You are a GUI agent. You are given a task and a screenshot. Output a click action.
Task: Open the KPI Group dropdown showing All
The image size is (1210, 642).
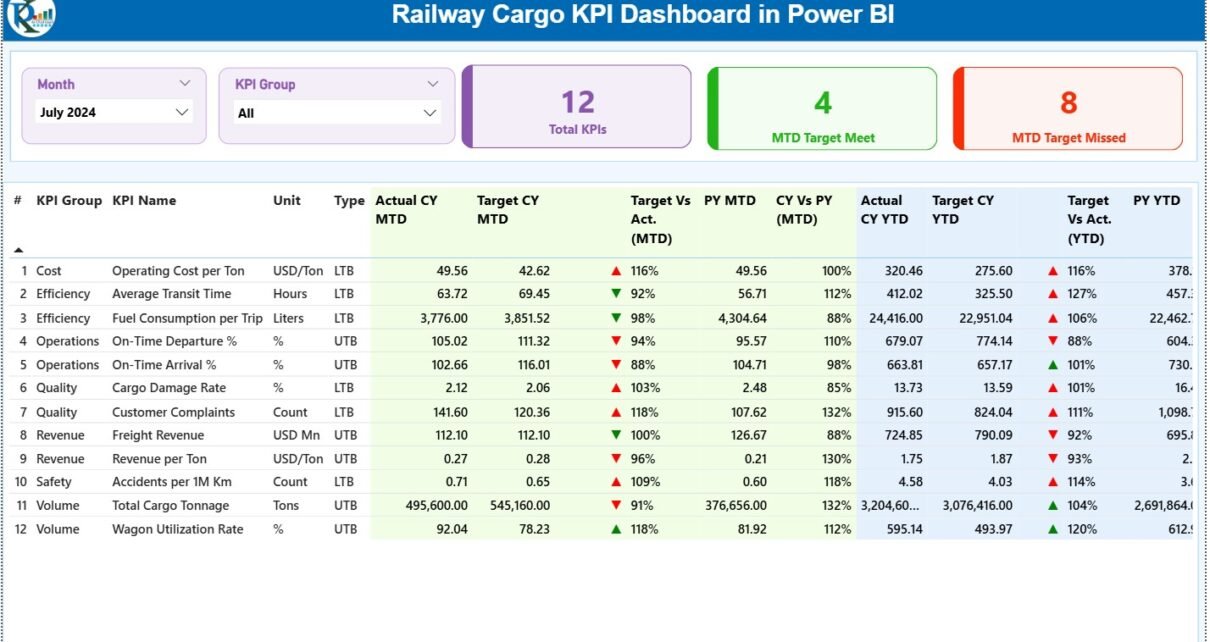(337, 113)
